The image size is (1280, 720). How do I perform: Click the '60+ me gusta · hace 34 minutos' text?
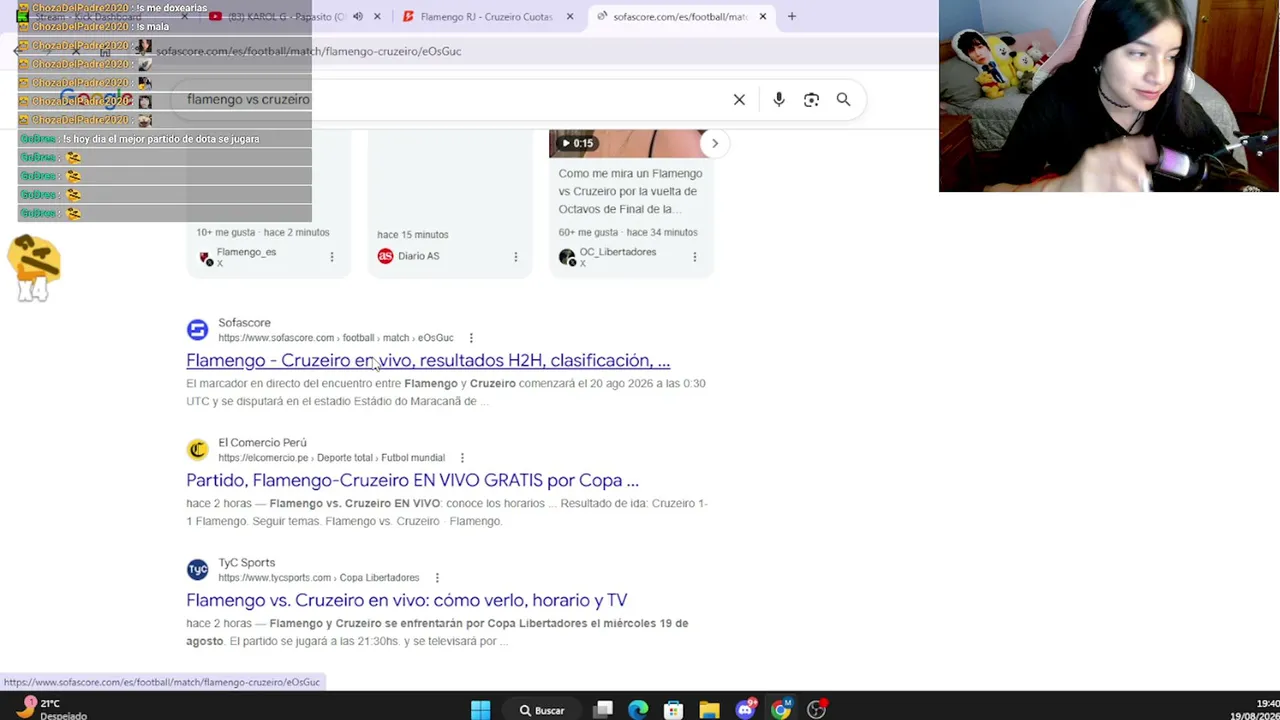[x=628, y=233]
